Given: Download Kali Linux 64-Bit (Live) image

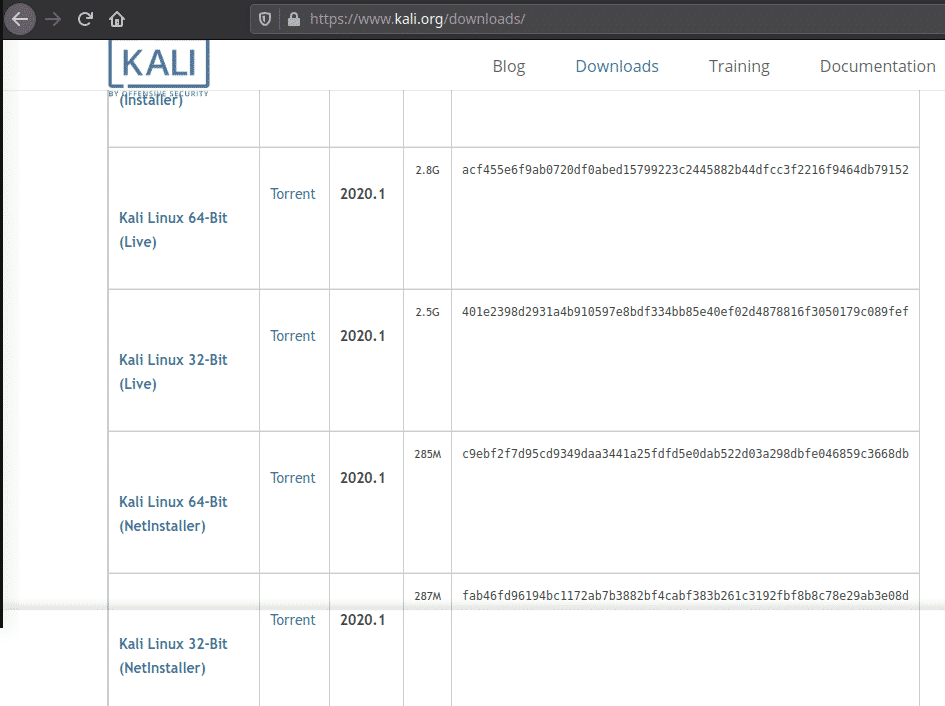Looking at the screenshot, I should pyautogui.click(x=173, y=230).
